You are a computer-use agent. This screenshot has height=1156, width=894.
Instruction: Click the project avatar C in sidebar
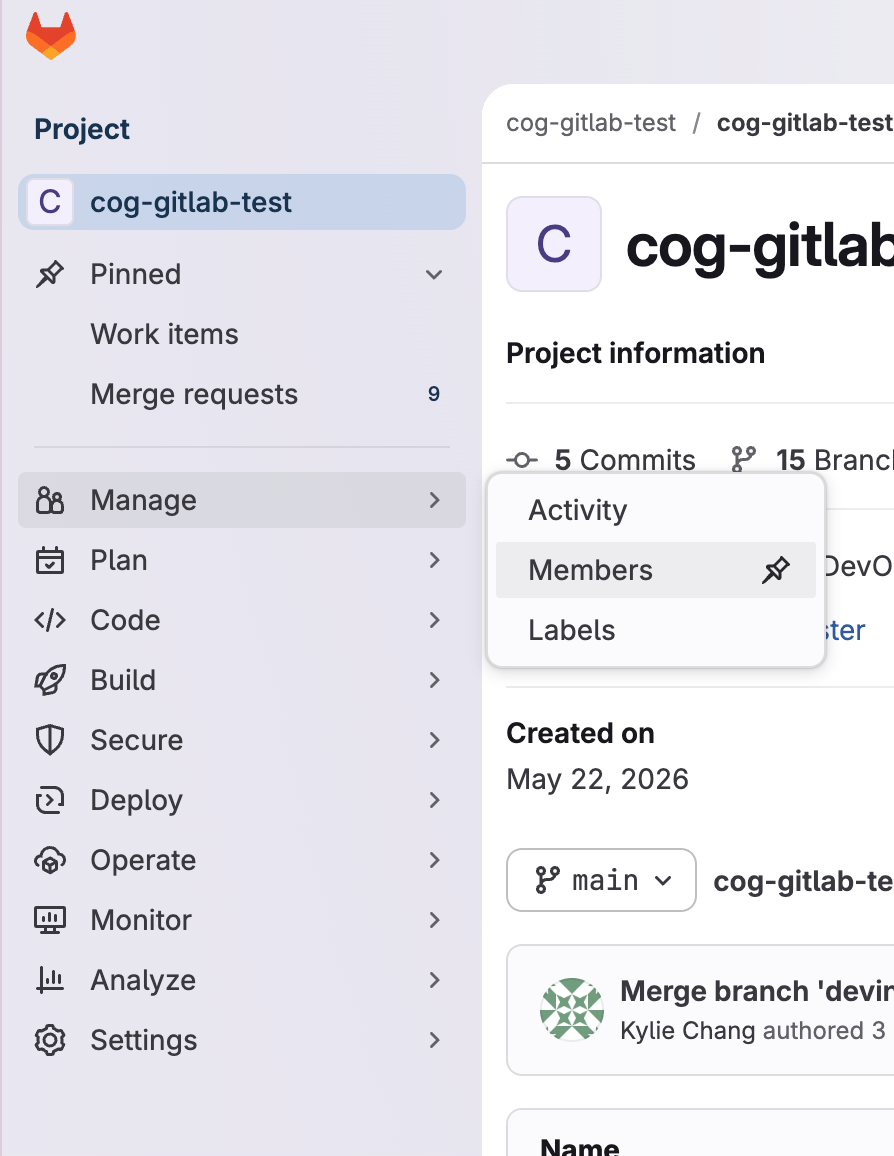coord(50,202)
